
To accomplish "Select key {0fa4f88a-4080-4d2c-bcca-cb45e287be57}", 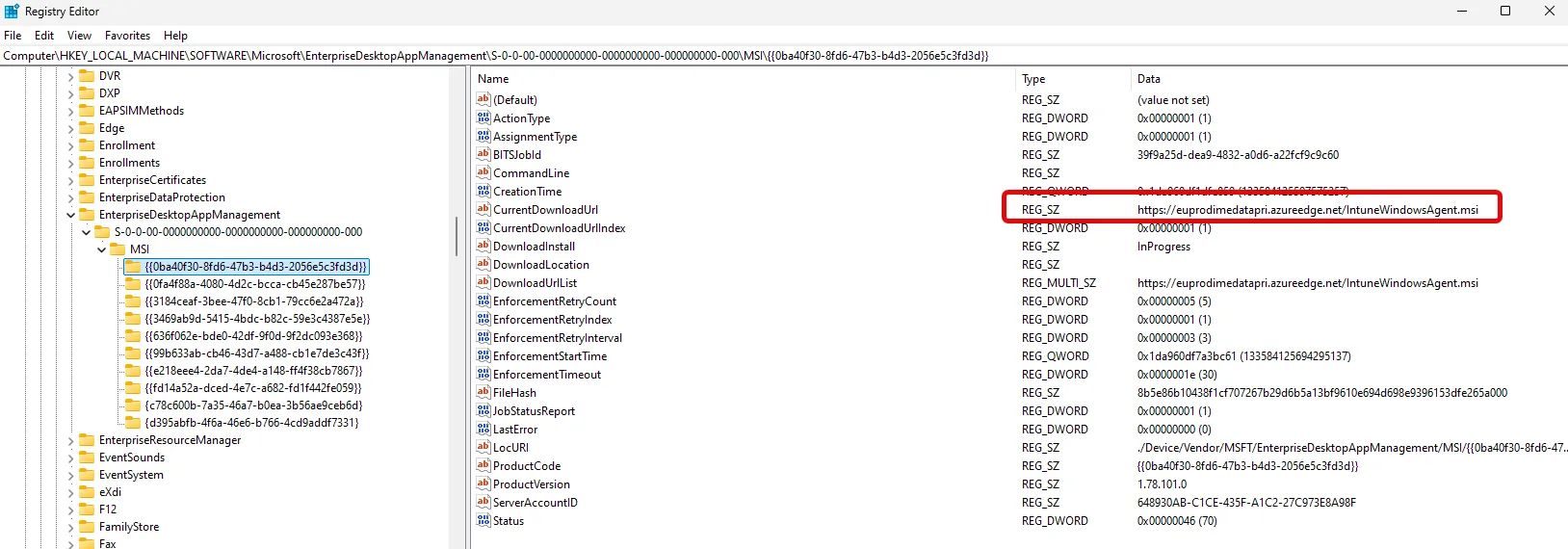I will click(x=254, y=283).
